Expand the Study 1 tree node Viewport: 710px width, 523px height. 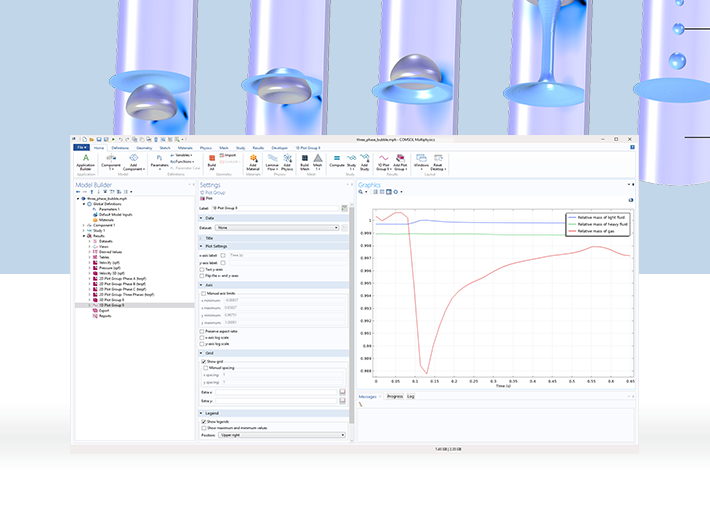[84, 230]
